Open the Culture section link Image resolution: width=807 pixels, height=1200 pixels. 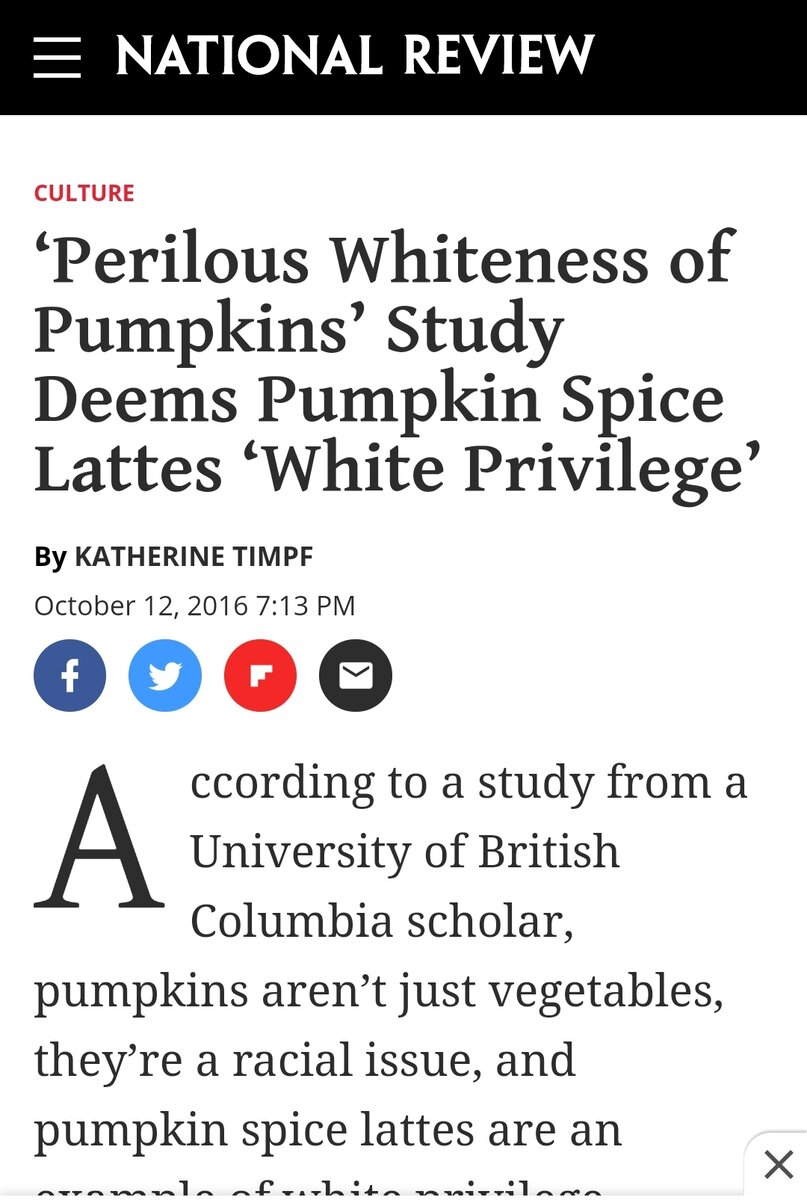pyautogui.click(x=84, y=193)
